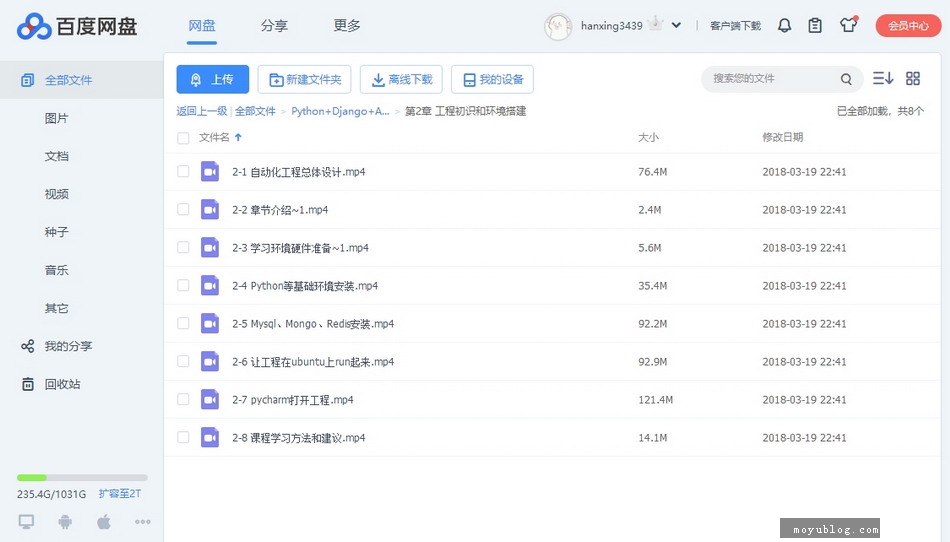Screen dimensions: 950x542
Task: Open the more clients ellipsis icon
Action: 143,521
